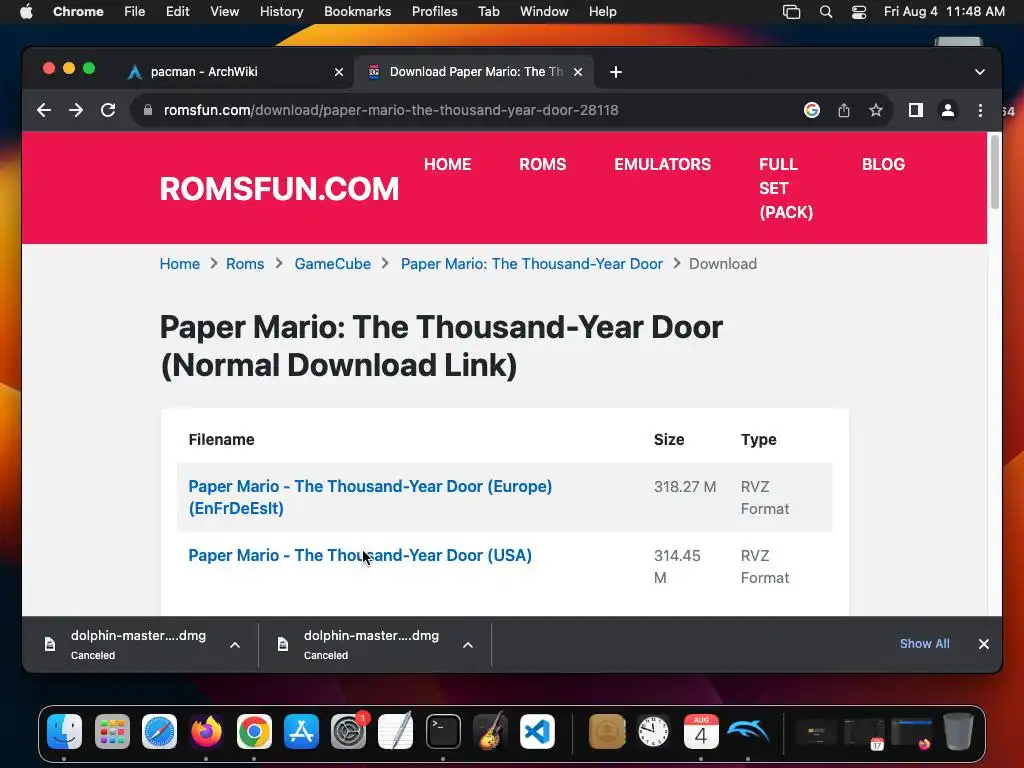Image resolution: width=1024 pixels, height=768 pixels.
Task: Open Visual Studio Code from the dock
Action: [537, 731]
